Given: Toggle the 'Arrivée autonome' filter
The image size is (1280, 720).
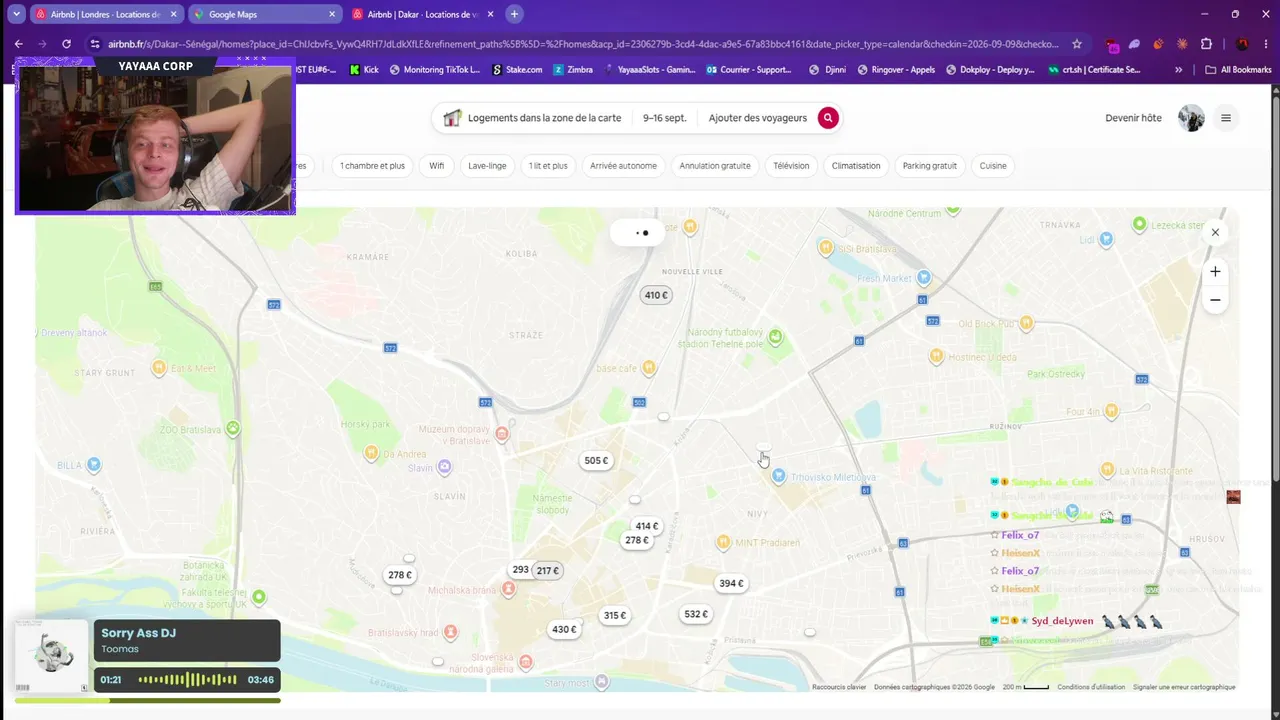Looking at the screenshot, I should coord(623,166).
